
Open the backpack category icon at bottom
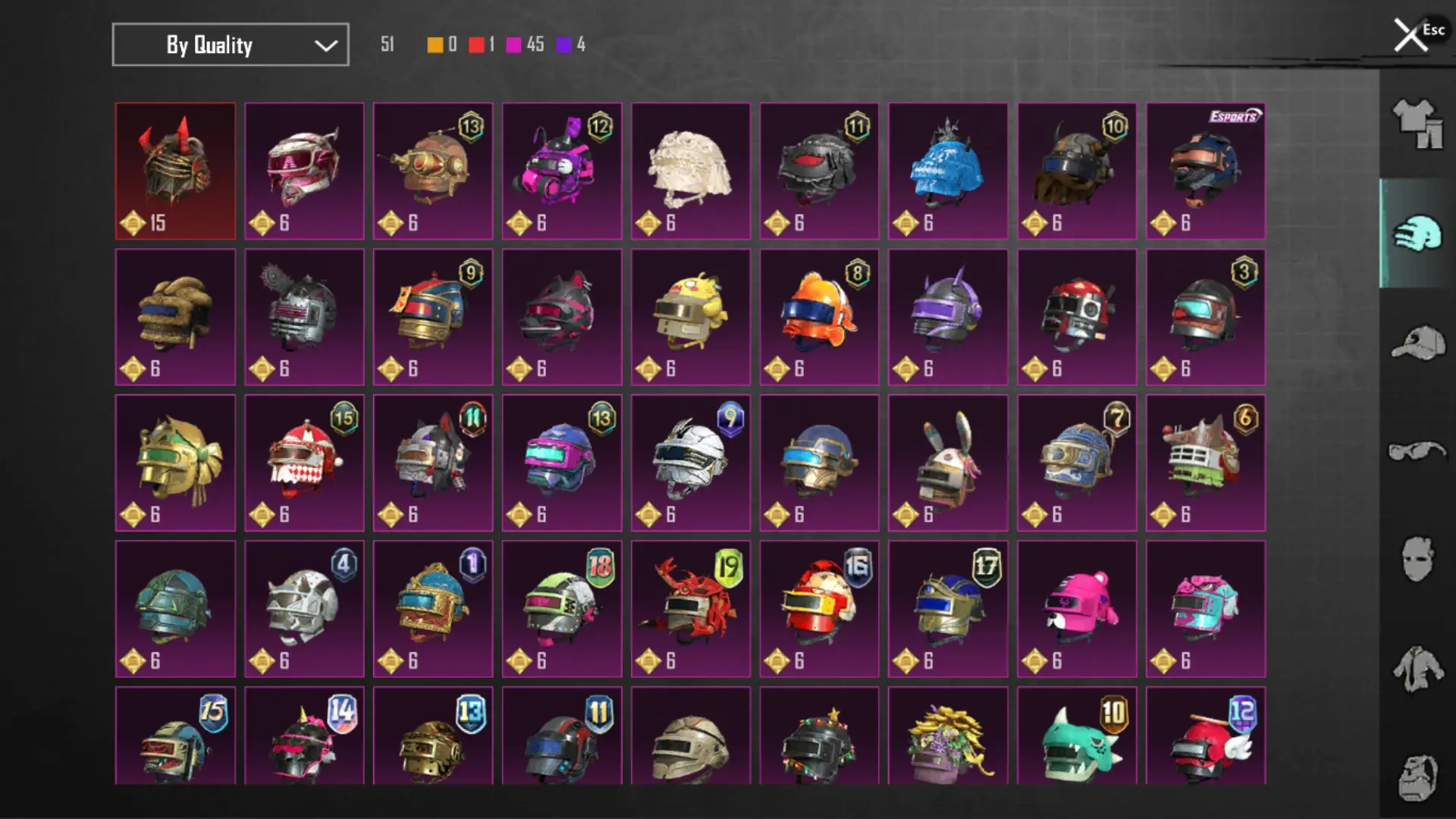[x=1417, y=777]
